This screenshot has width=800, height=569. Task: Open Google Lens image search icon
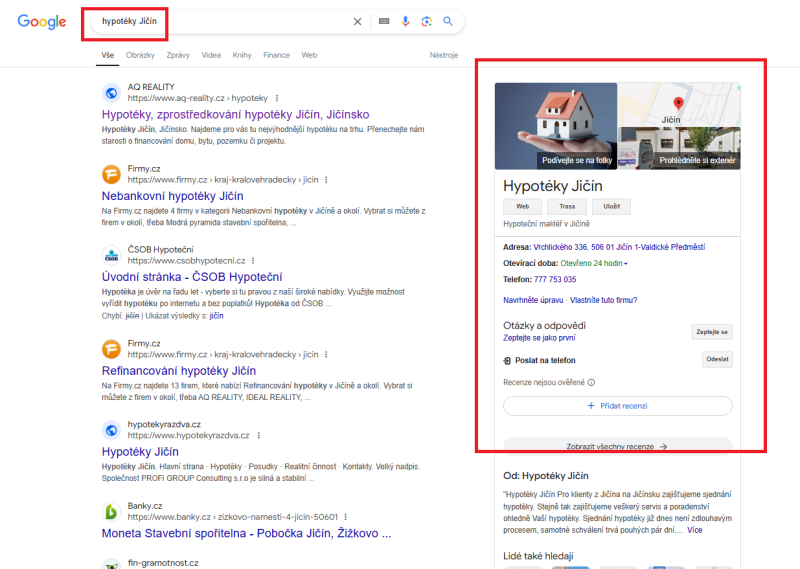[427, 21]
